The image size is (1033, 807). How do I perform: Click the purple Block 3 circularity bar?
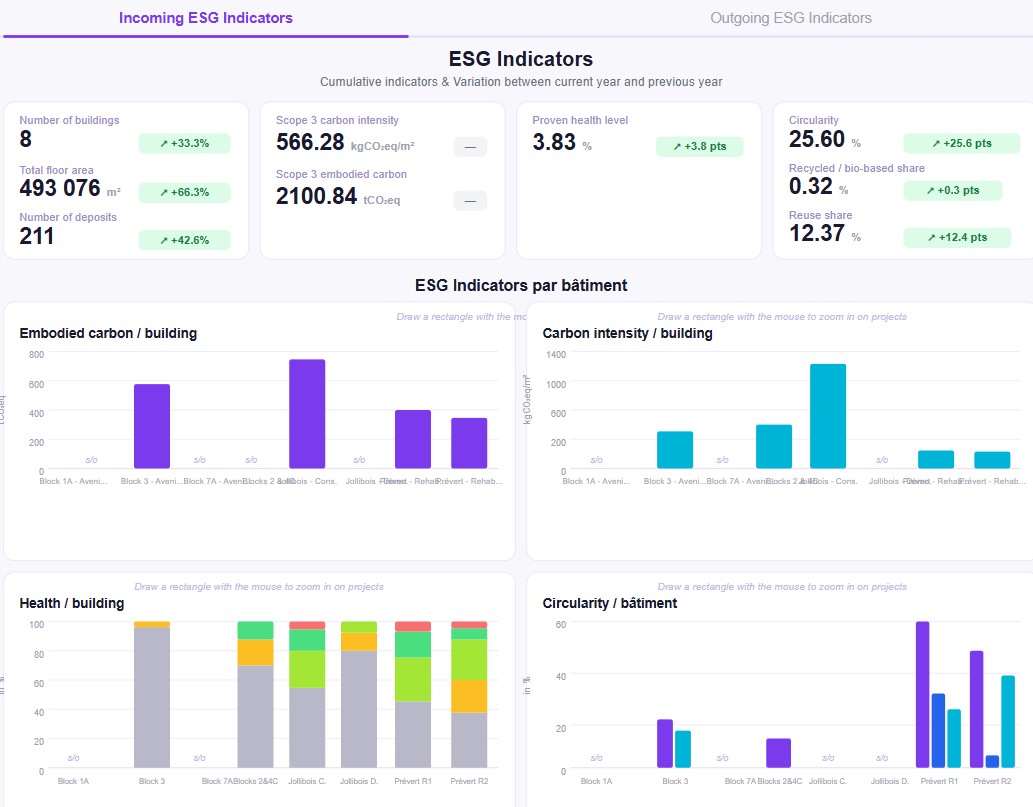click(665, 744)
